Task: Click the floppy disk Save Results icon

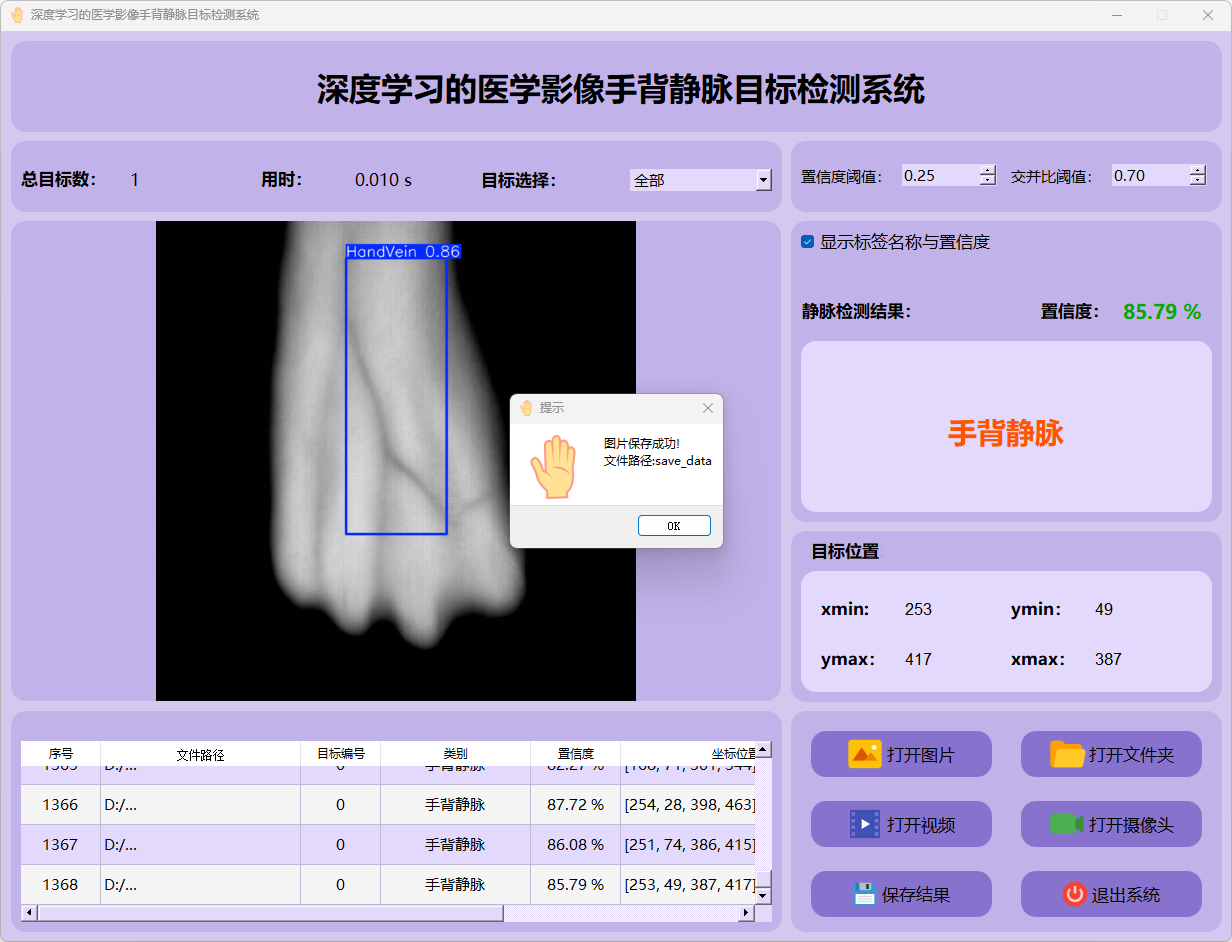Action: [x=864, y=894]
